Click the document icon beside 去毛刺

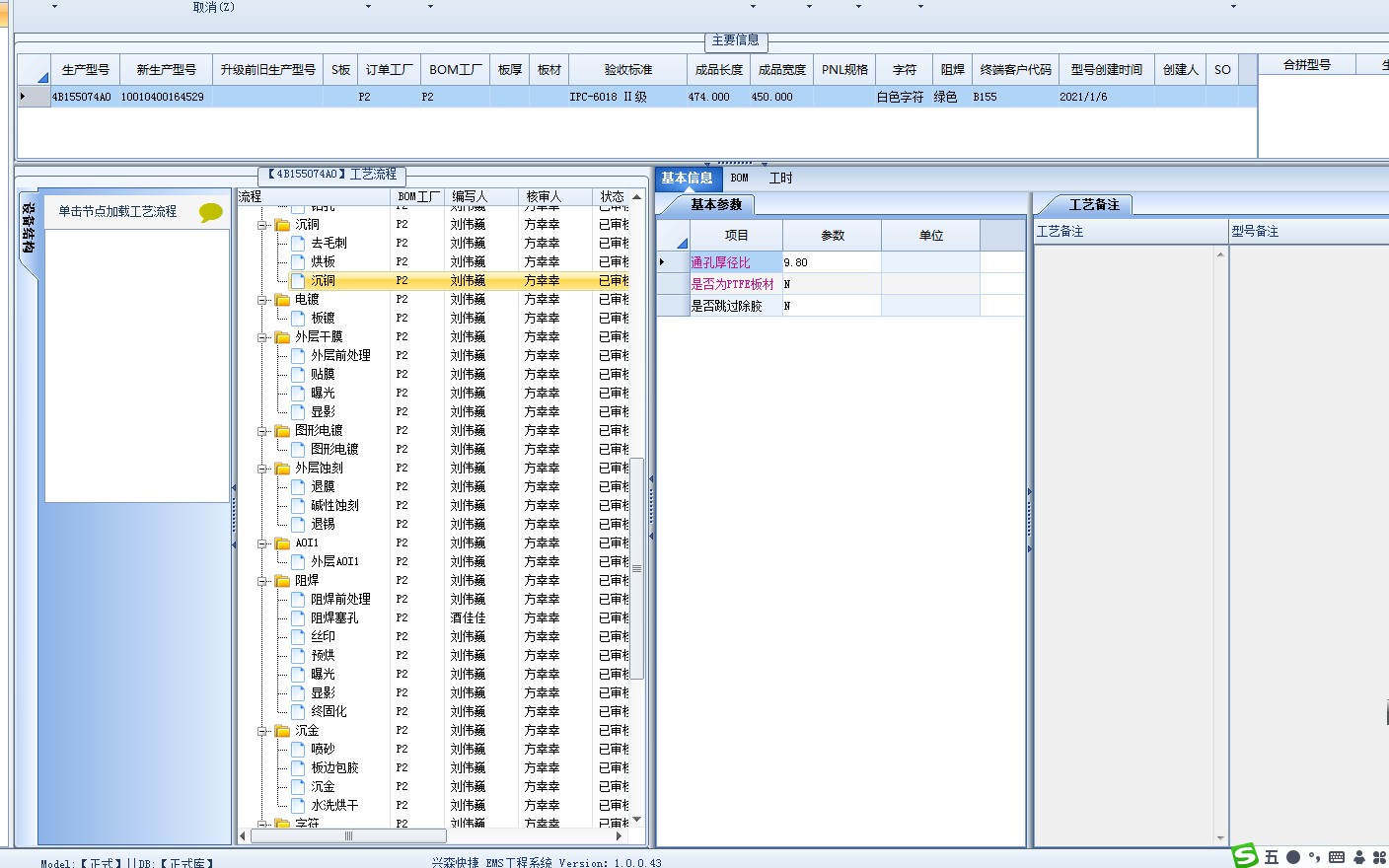coord(299,243)
